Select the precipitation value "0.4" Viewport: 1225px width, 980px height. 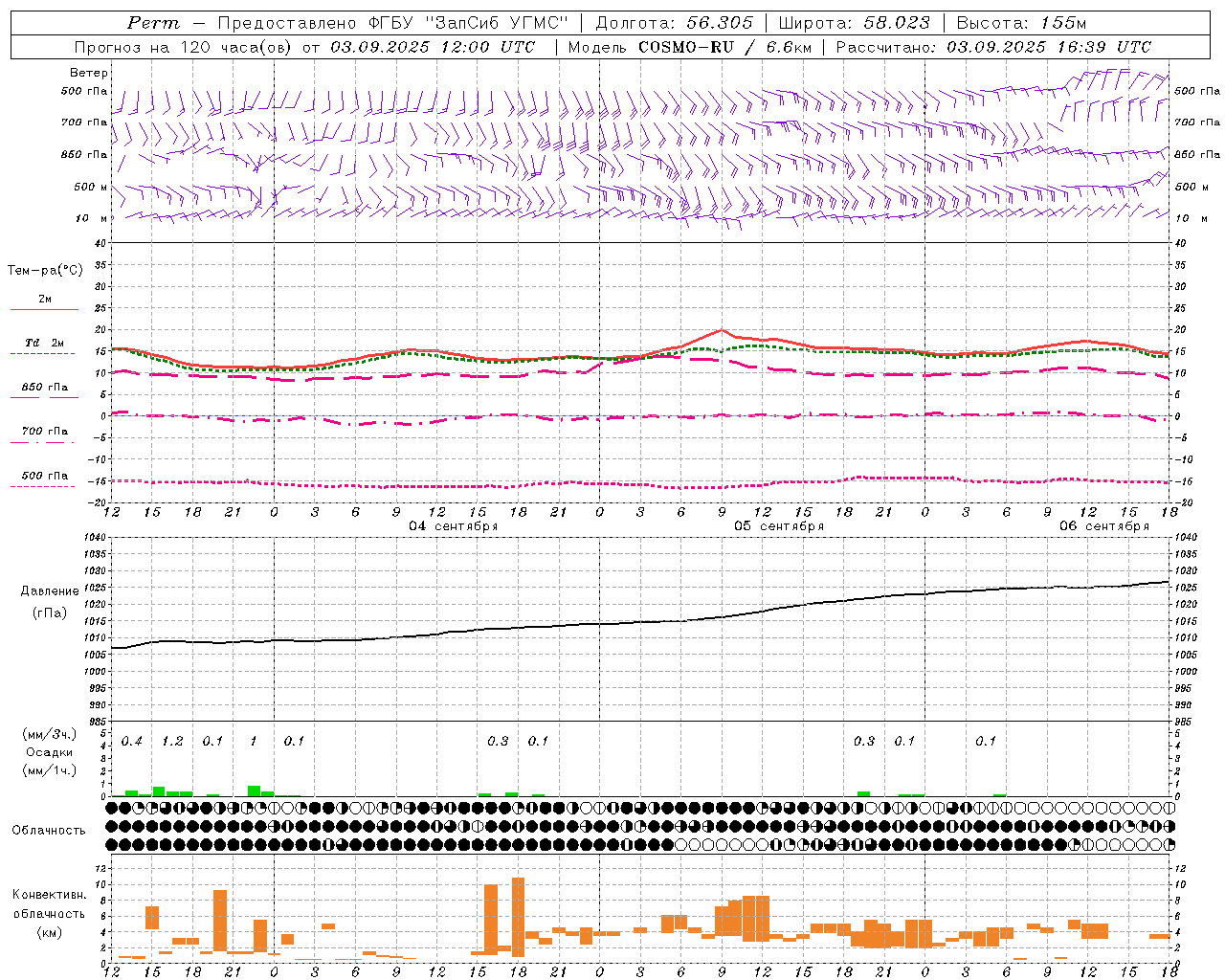[x=132, y=742]
